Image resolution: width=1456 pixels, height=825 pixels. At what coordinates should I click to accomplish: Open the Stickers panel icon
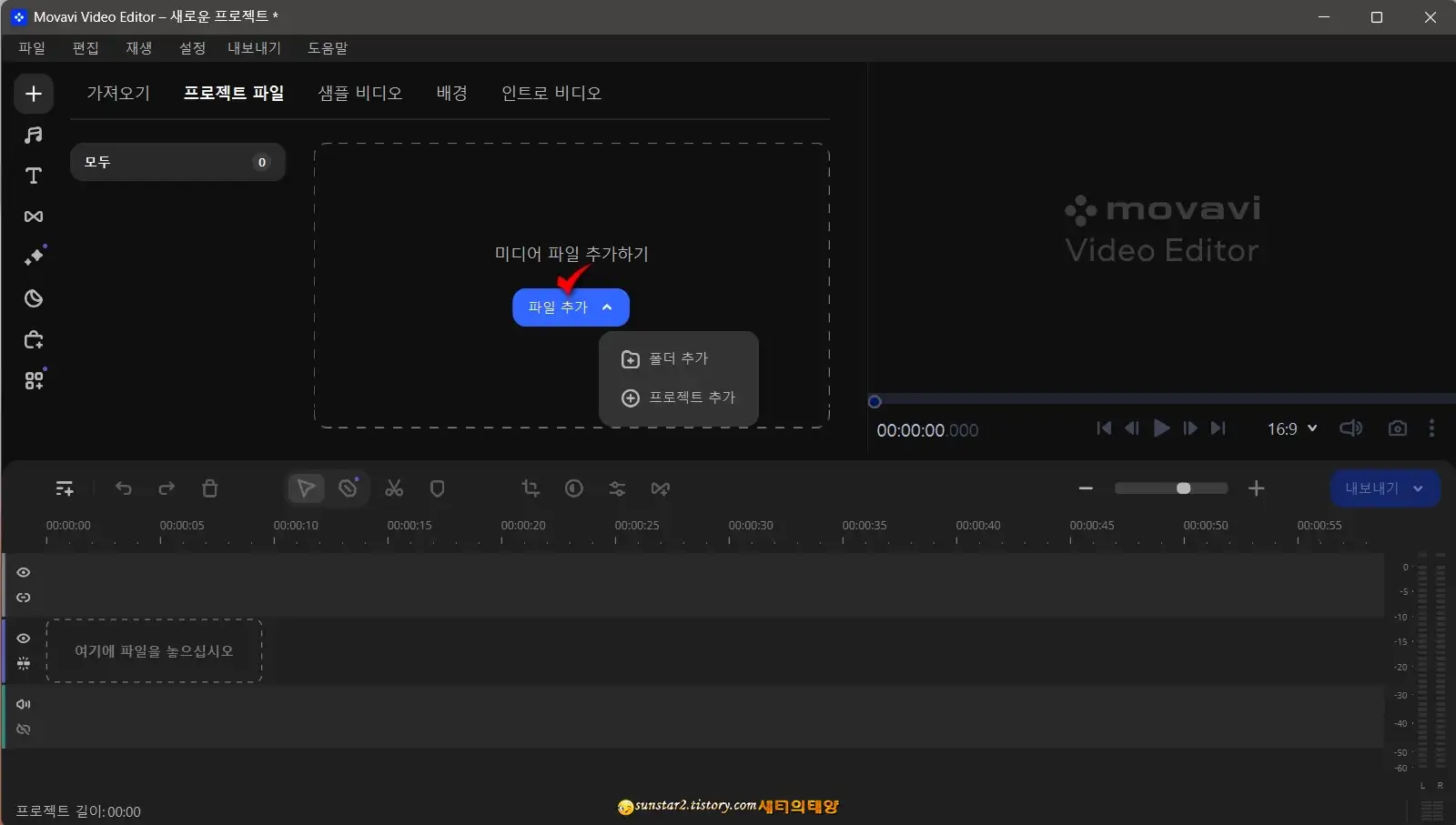(x=34, y=298)
